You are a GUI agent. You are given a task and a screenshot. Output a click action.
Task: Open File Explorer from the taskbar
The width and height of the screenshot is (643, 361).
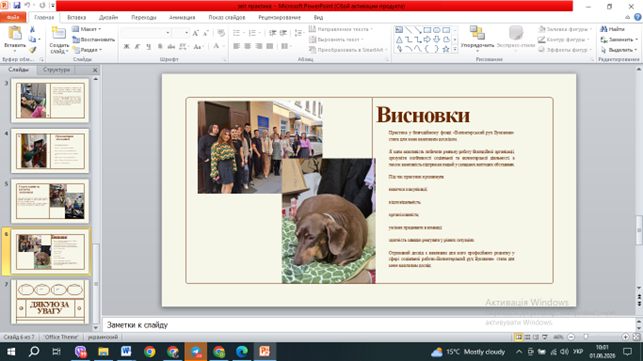[x=103, y=352]
